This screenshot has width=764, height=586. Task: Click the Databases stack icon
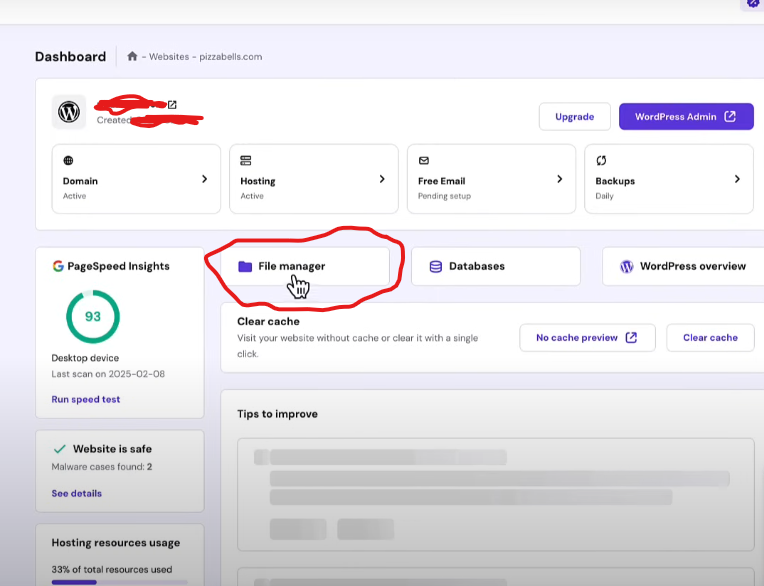coord(435,267)
